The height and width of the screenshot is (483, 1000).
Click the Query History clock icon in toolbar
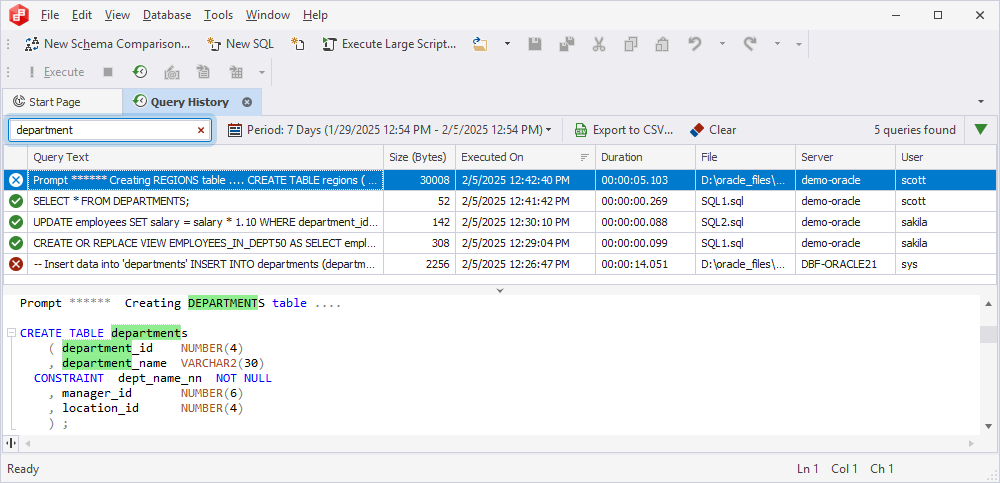coord(140,72)
